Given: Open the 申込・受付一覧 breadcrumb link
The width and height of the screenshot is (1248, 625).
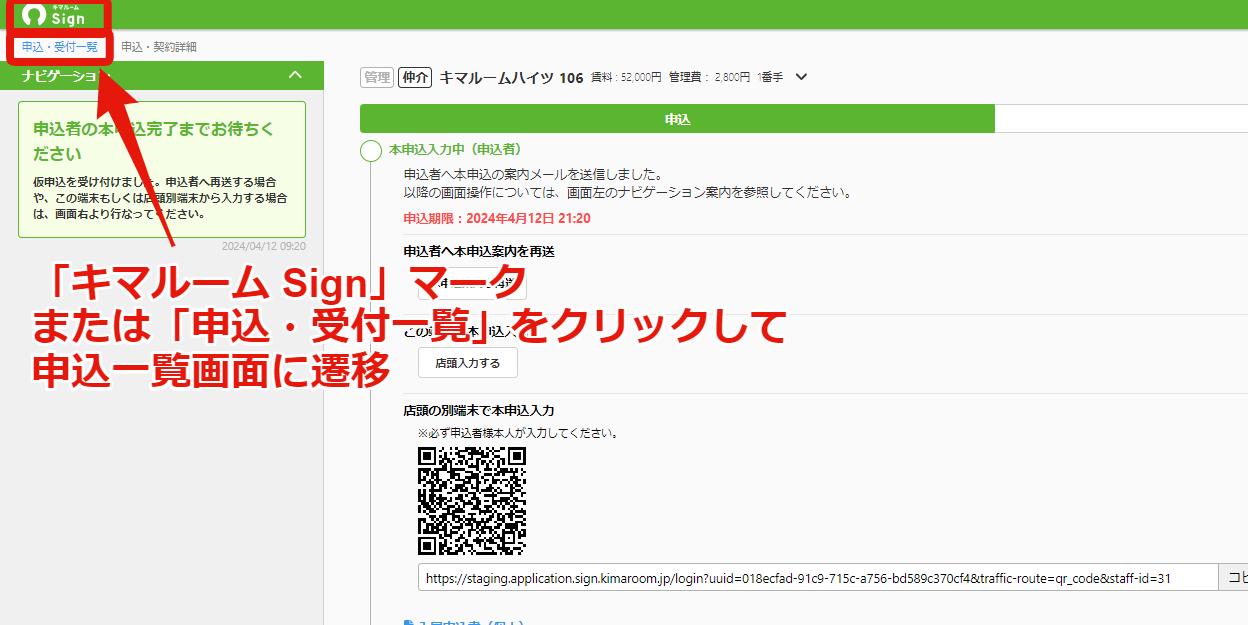Looking at the screenshot, I should tap(60, 47).
